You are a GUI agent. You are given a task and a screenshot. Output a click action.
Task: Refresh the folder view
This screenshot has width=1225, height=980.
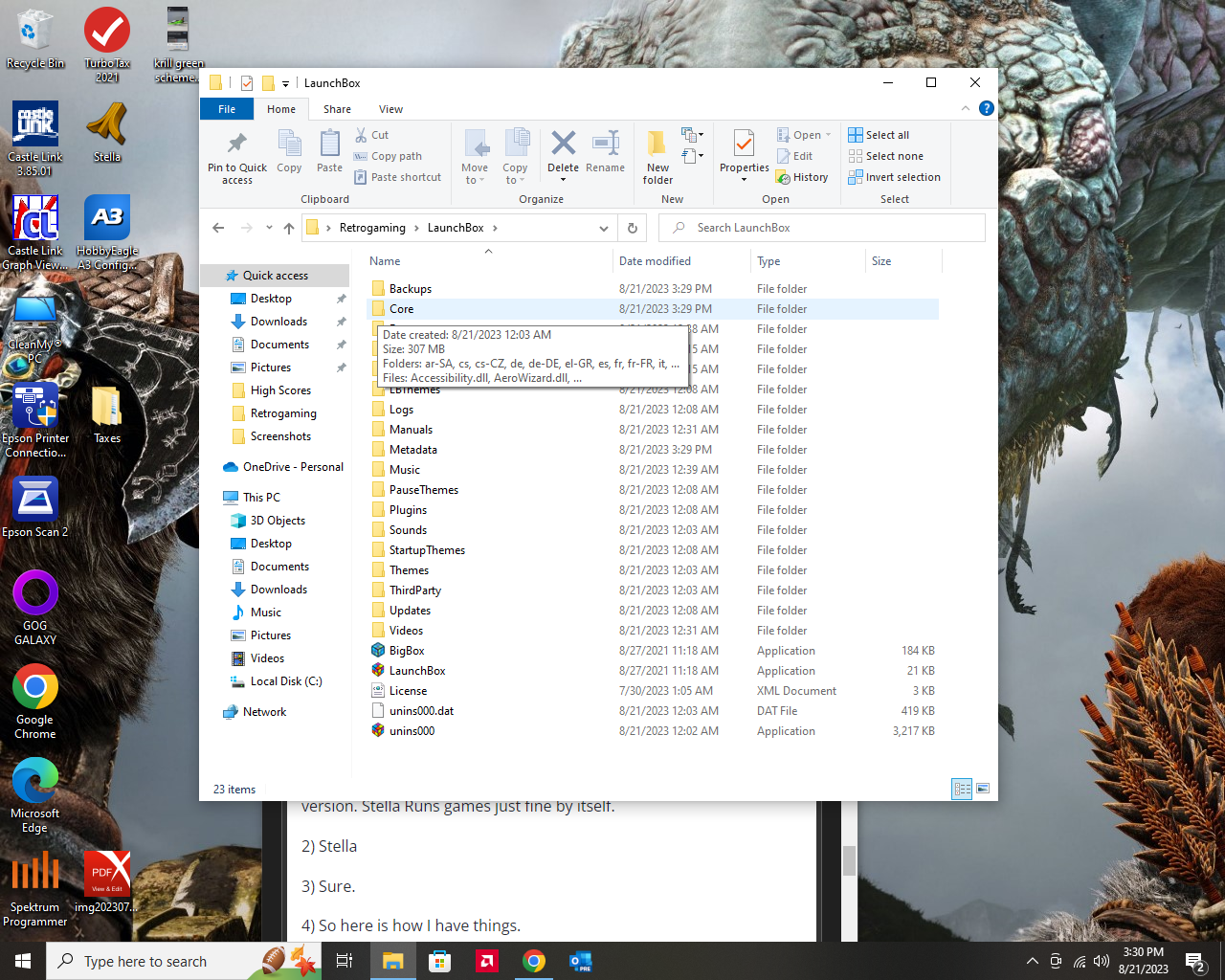click(632, 228)
